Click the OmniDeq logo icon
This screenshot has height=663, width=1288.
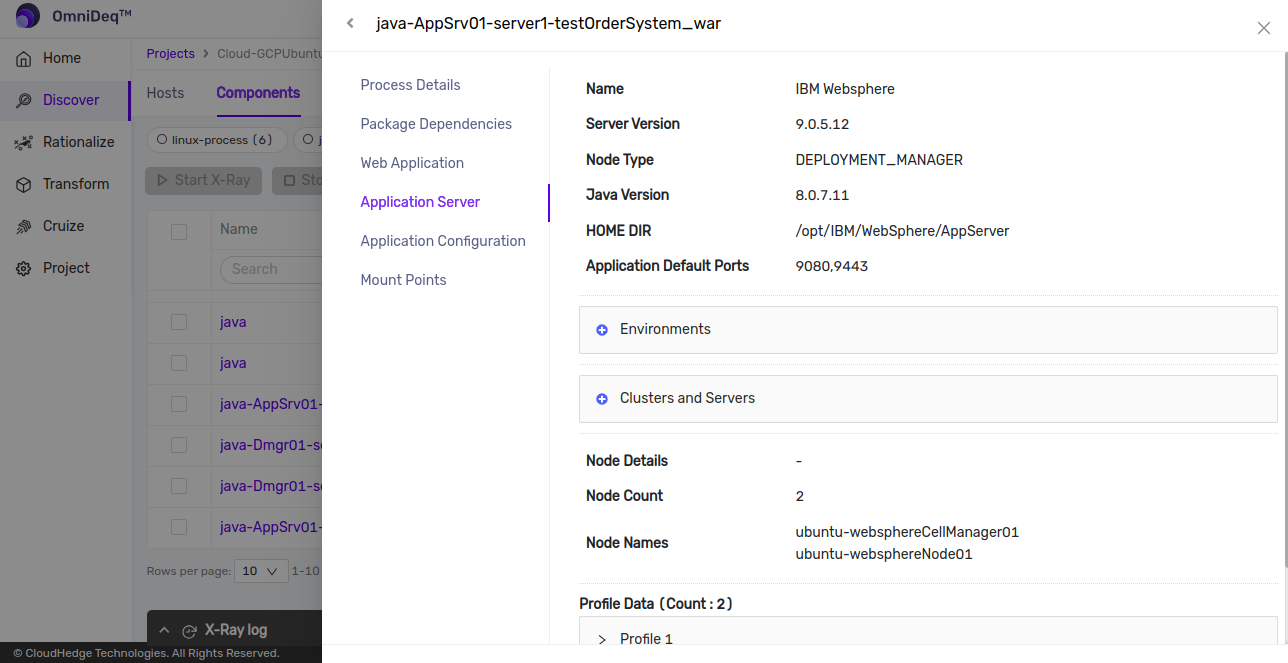27,17
